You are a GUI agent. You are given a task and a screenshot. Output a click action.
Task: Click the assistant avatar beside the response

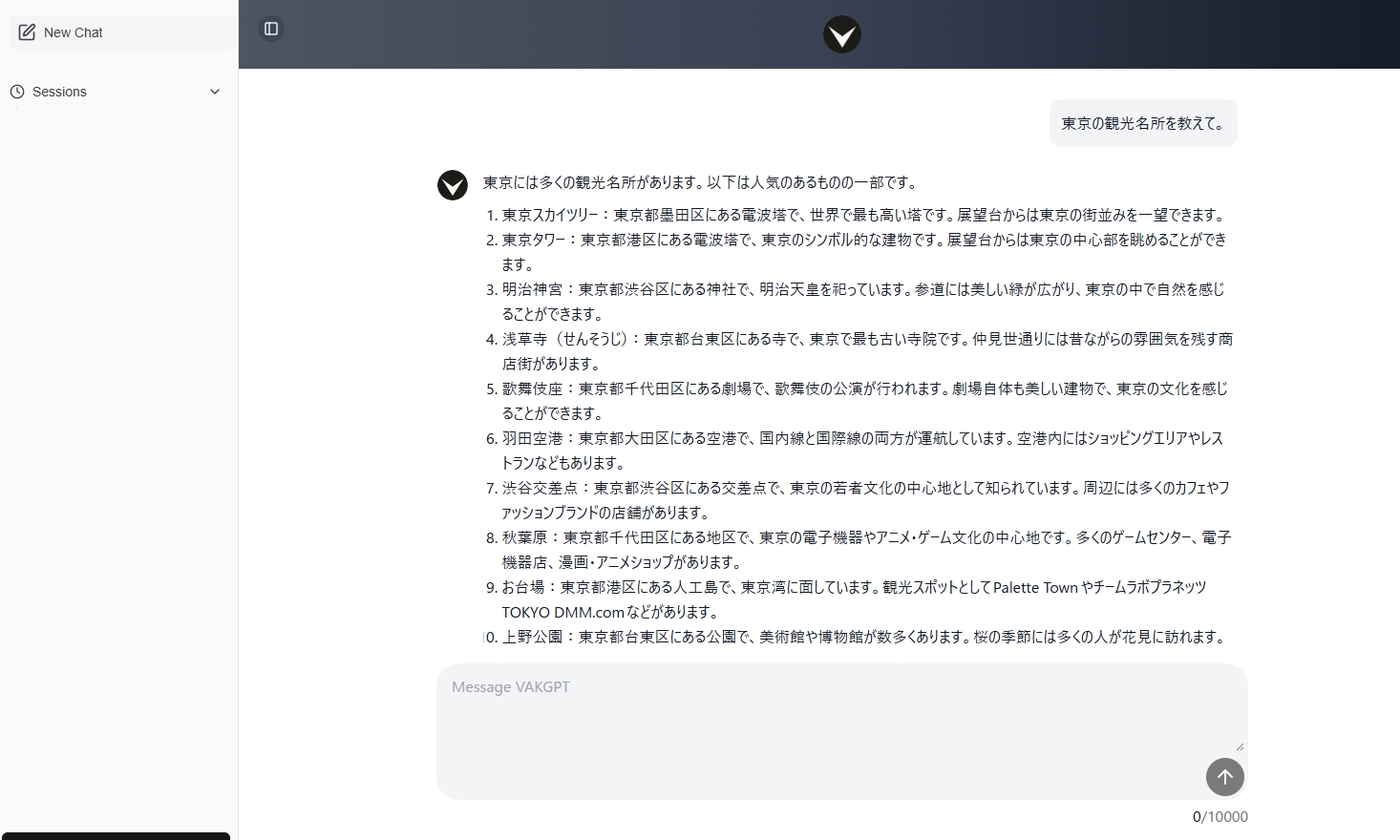tap(453, 185)
